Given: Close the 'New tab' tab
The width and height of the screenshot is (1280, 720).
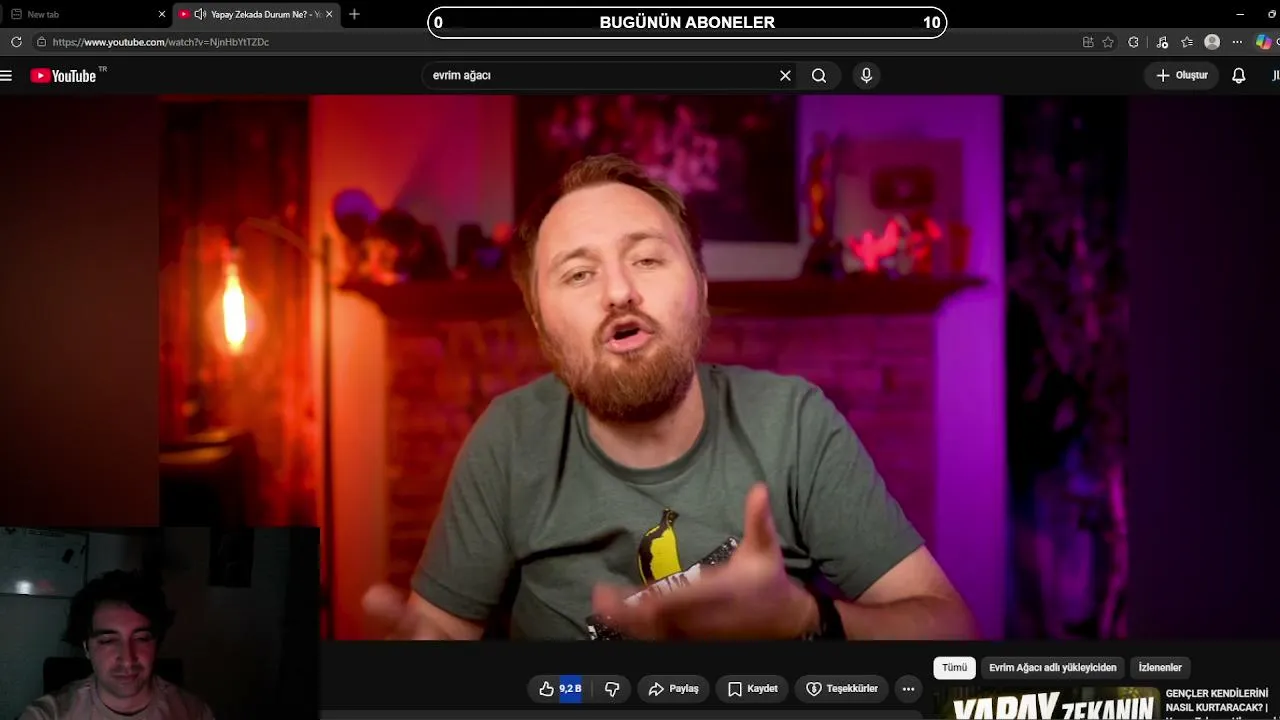Looking at the screenshot, I should pos(162,14).
